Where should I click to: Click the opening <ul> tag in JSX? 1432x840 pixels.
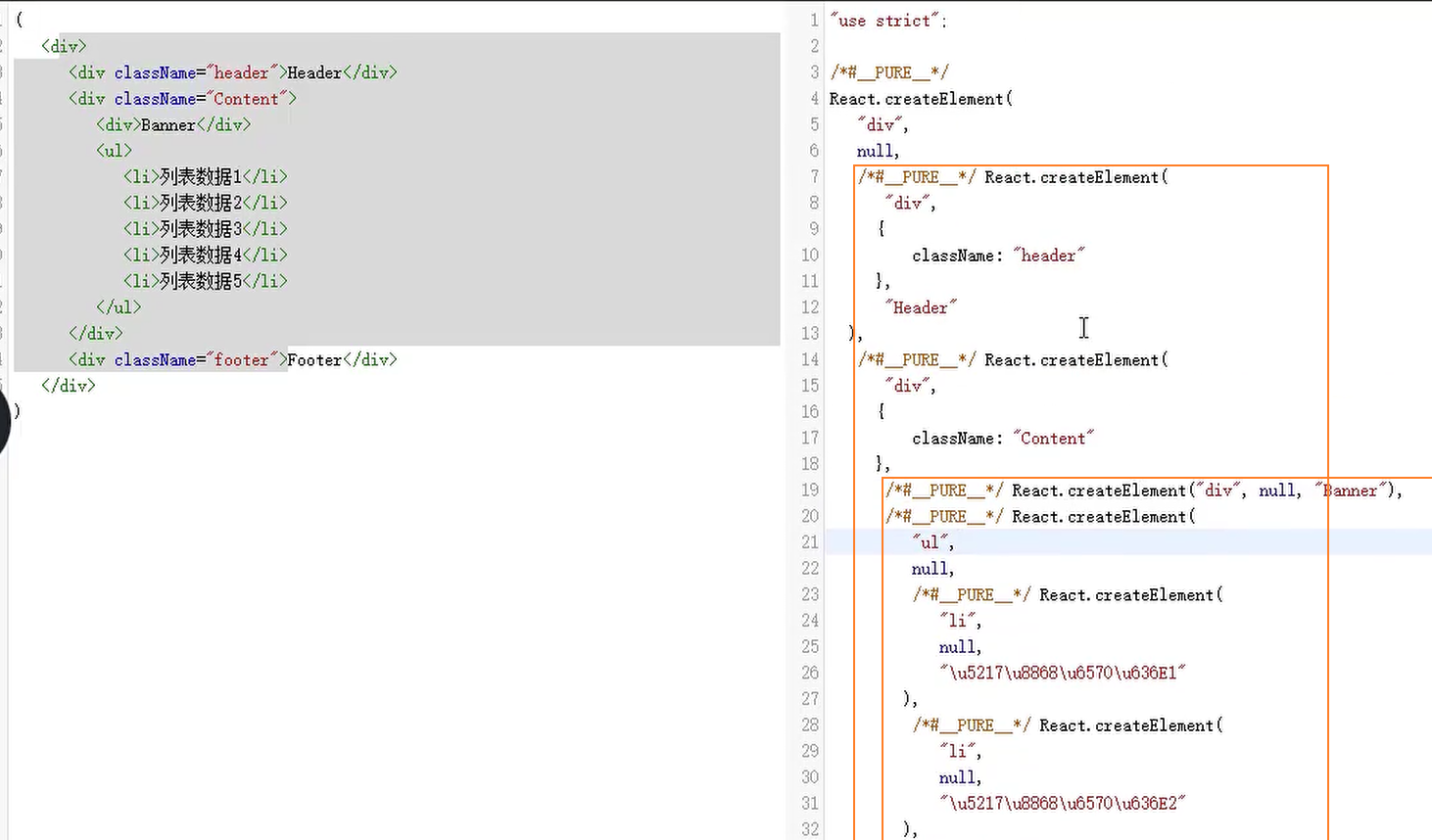point(114,151)
